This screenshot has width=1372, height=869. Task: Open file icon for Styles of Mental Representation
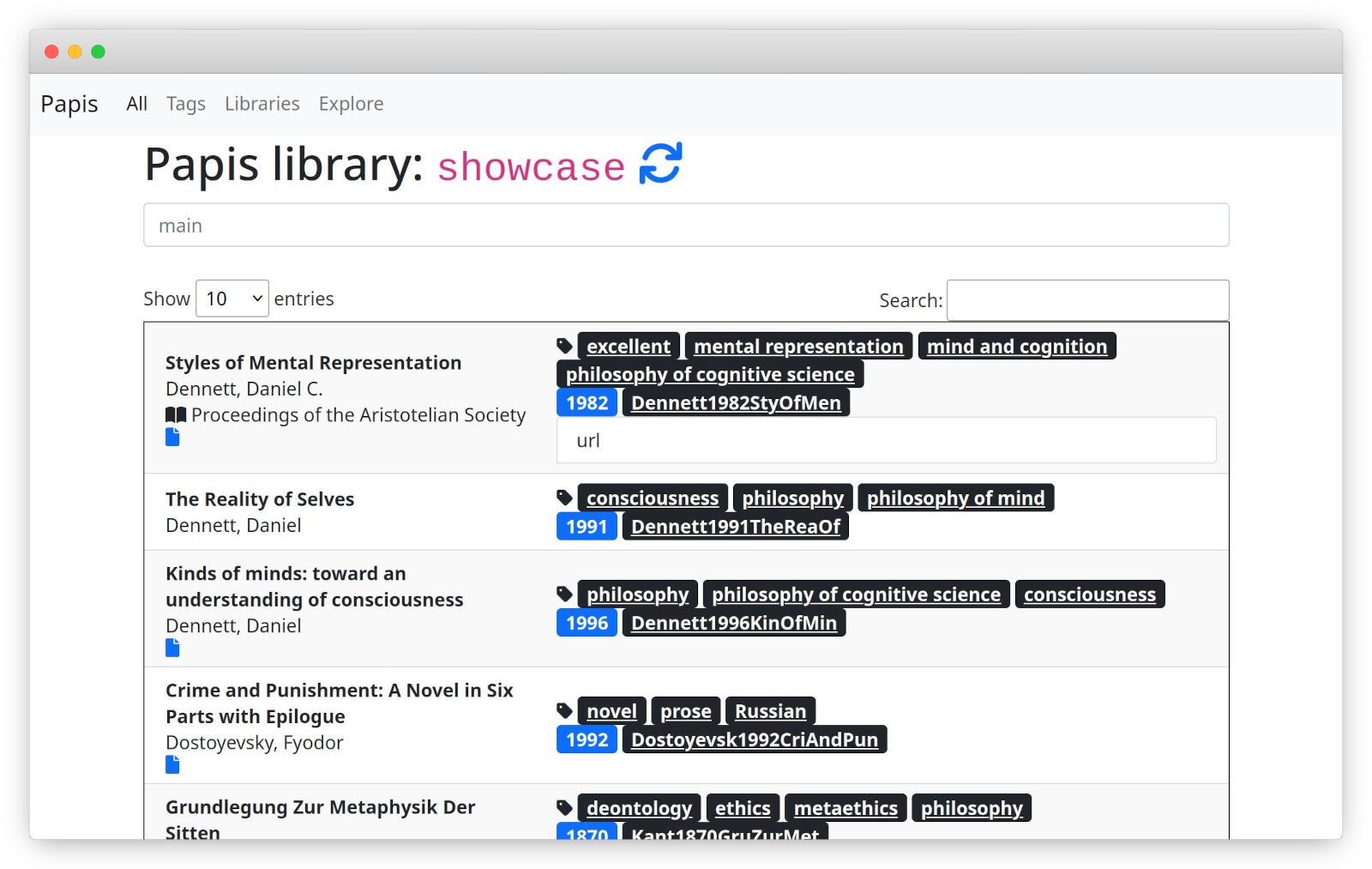pos(172,438)
